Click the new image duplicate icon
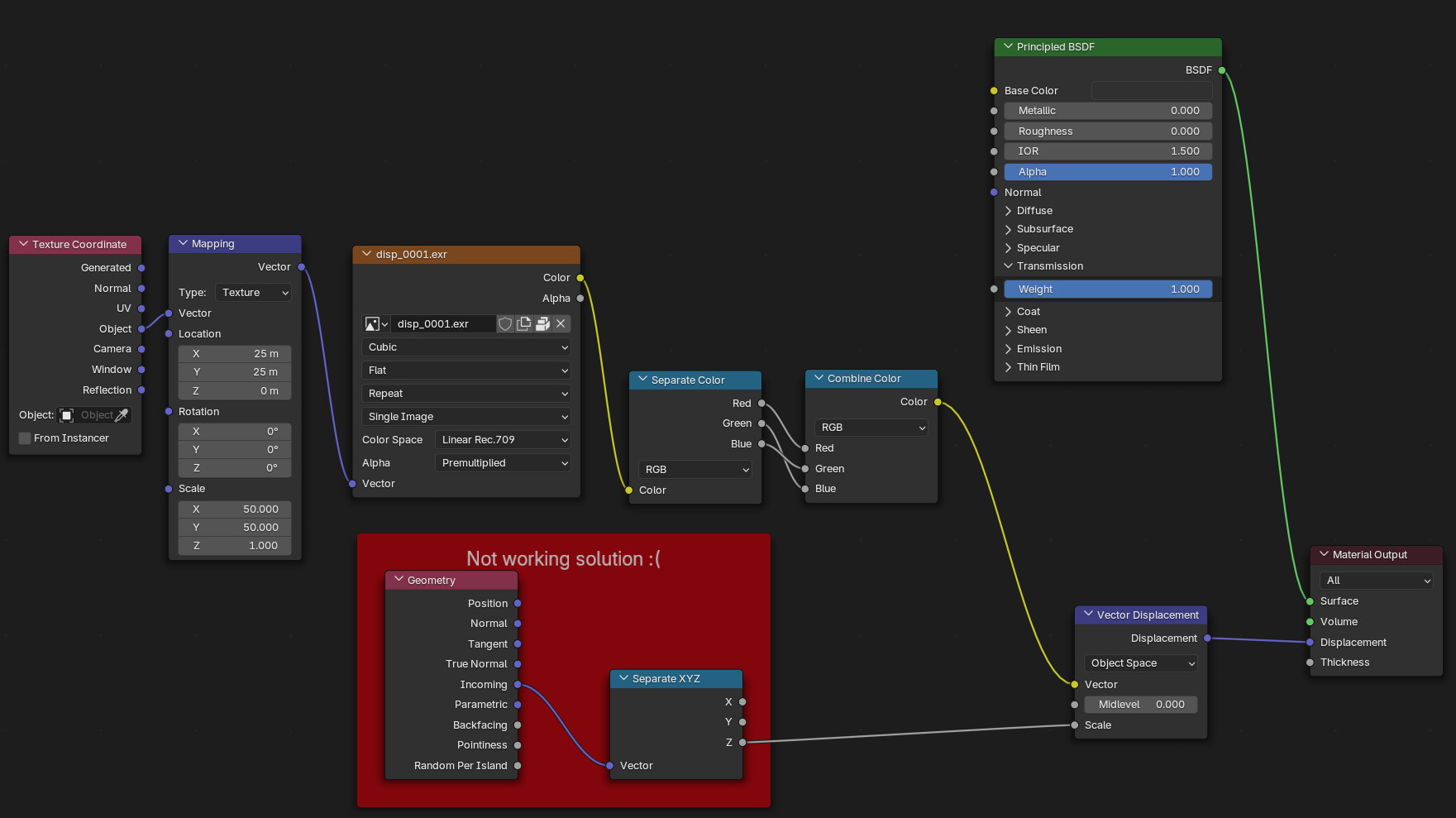The width and height of the screenshot is (1456, 818). 524,324
